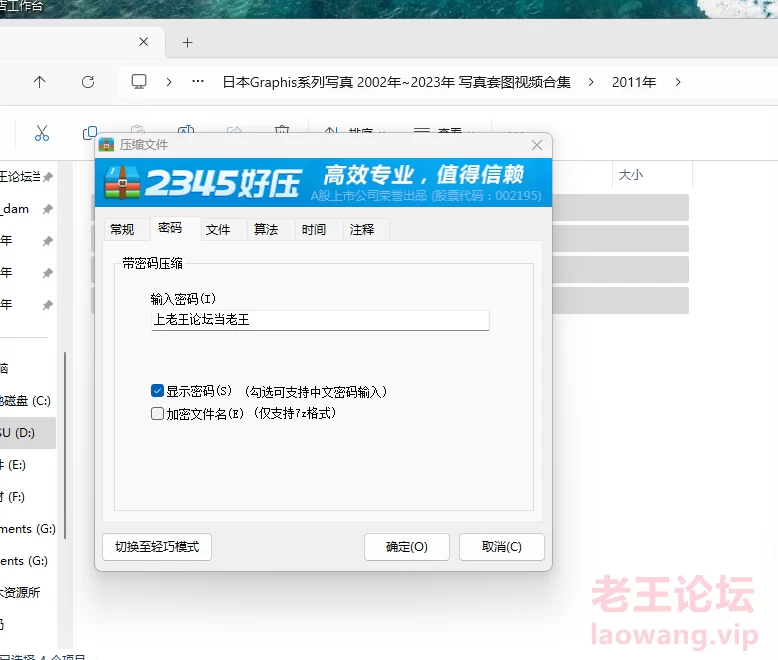Click the 2011年 breadcrumb
778x660 pixels.
(634, 82)
